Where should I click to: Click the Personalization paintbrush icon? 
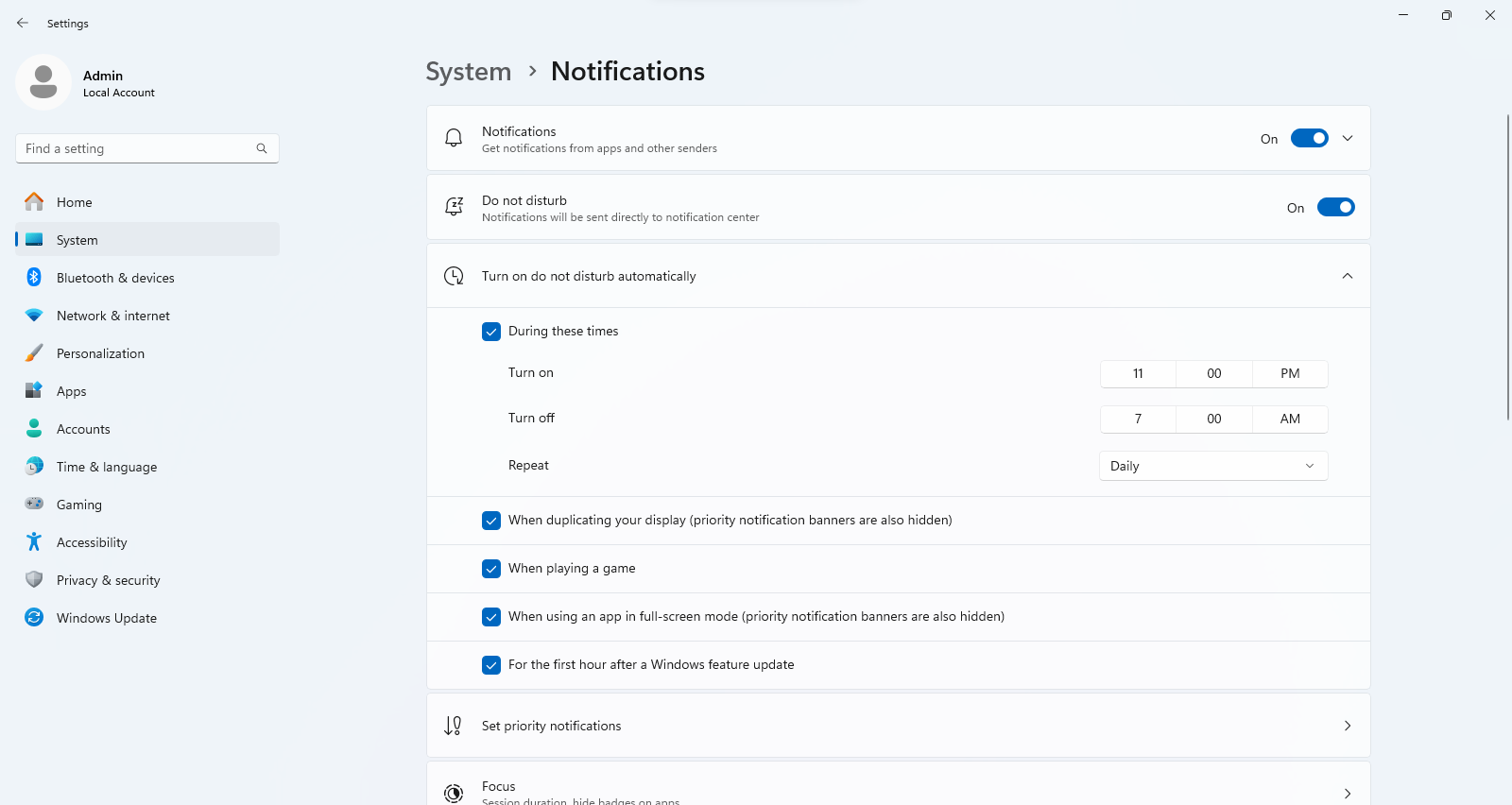tap(34, 352)
